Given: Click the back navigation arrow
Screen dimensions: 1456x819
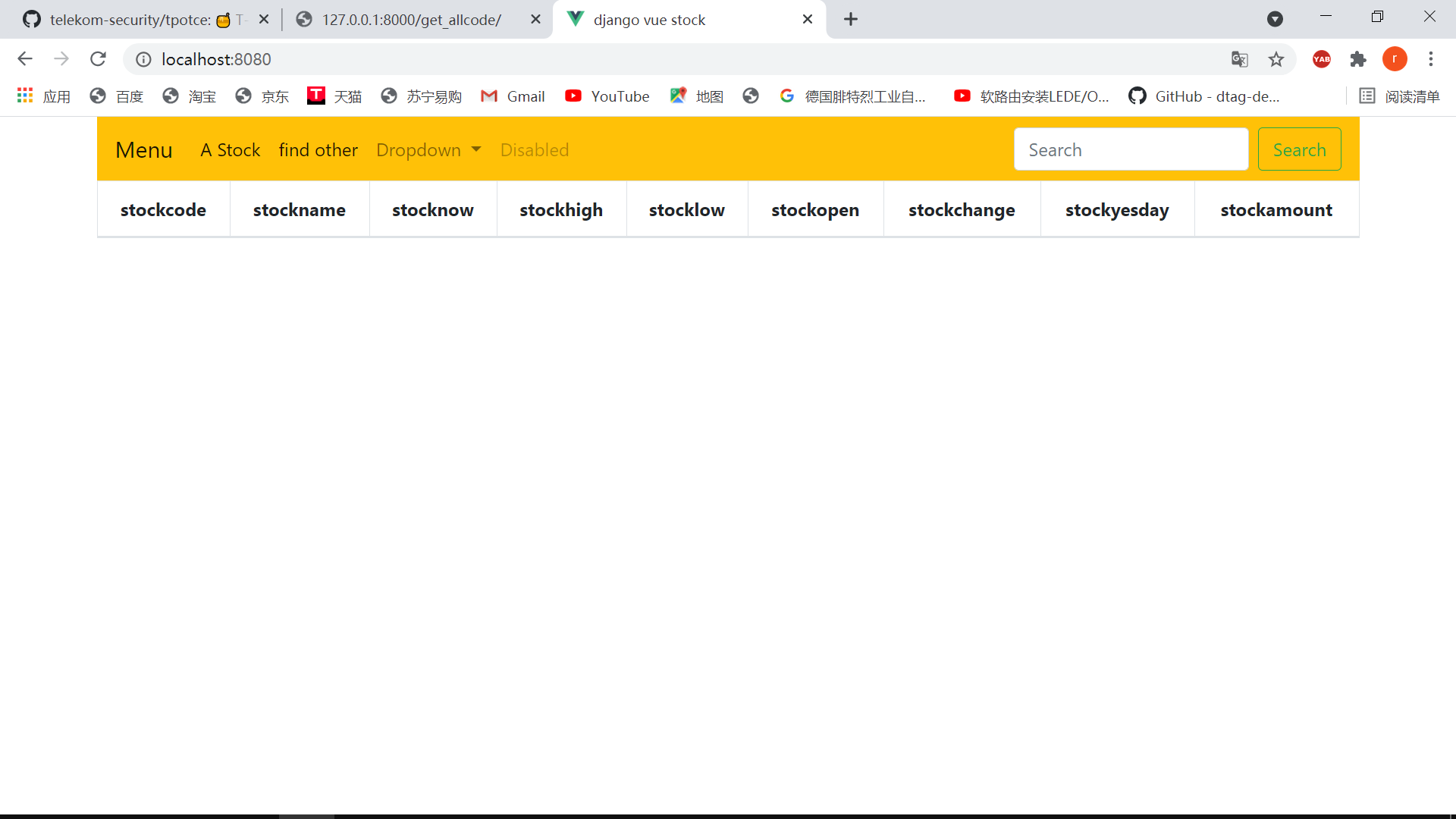Looking at the screenshot, I should pyautogui.click(x=24, y=59).
